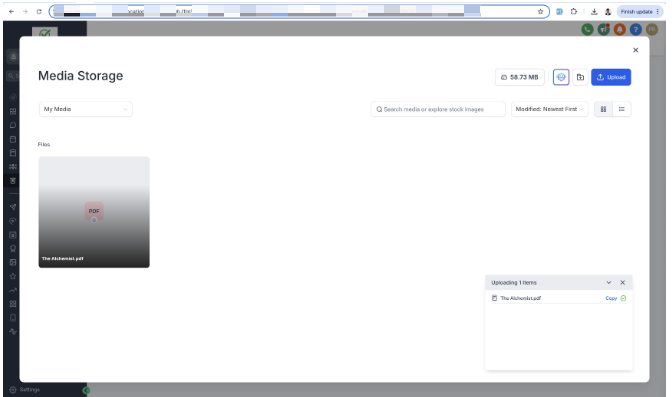This screenshot has height=397, width=672.
Task: Open the Calendars icon in sidebar
Action: pyautogui.click(x=13, y=139)
